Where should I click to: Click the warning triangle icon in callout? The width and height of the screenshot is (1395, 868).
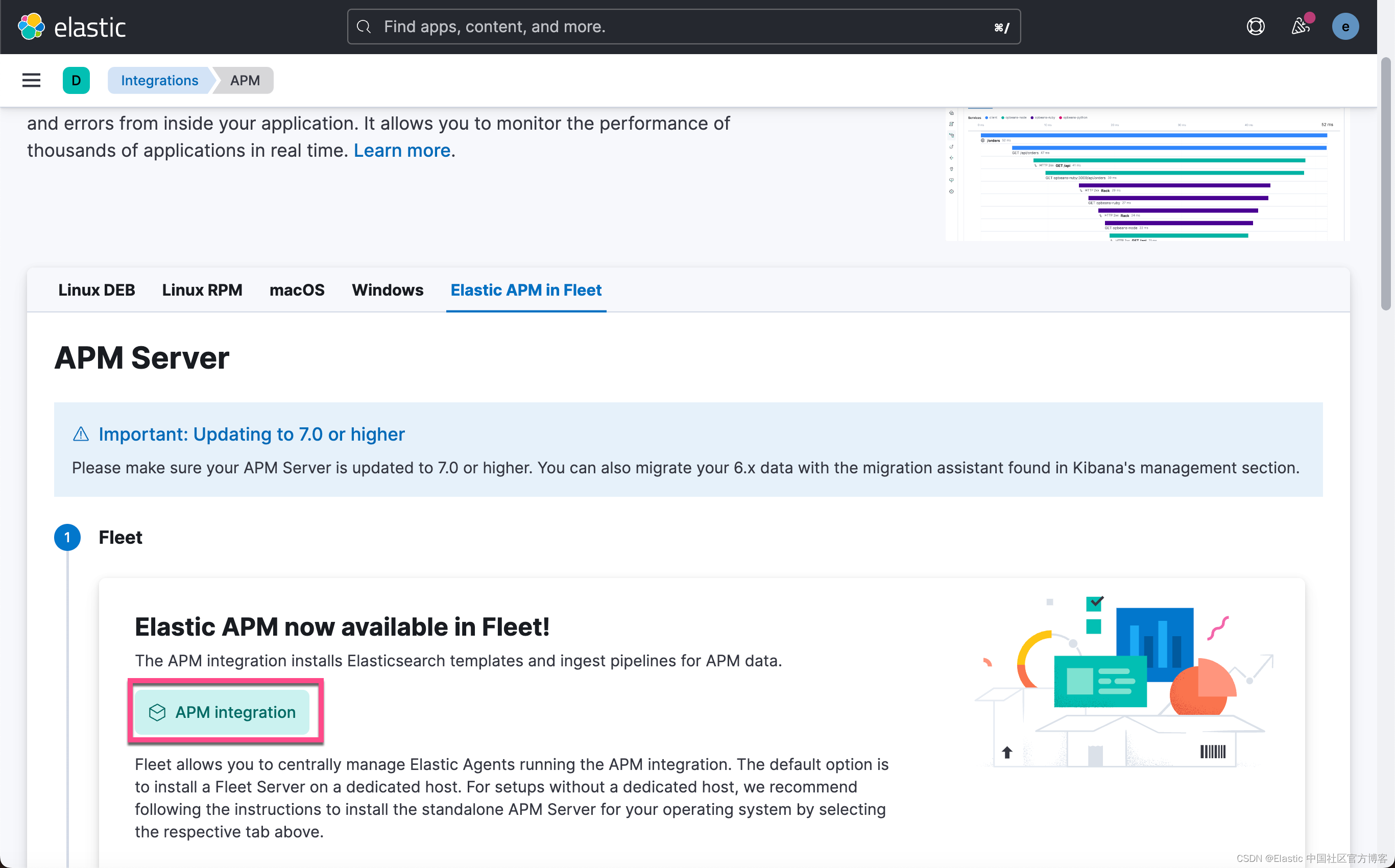(81, 434)
